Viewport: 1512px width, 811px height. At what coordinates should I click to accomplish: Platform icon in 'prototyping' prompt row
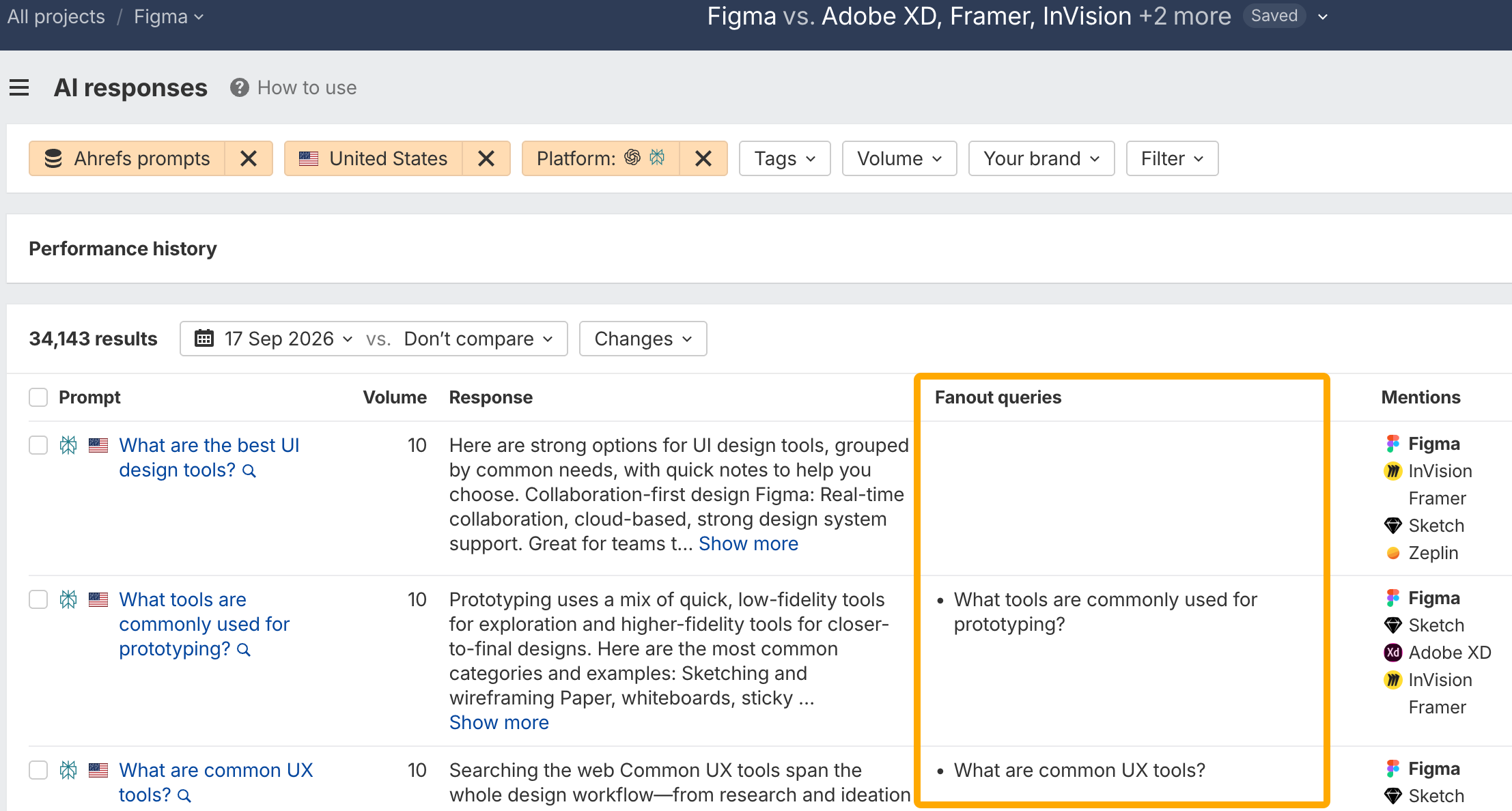[x=68, y=599]
